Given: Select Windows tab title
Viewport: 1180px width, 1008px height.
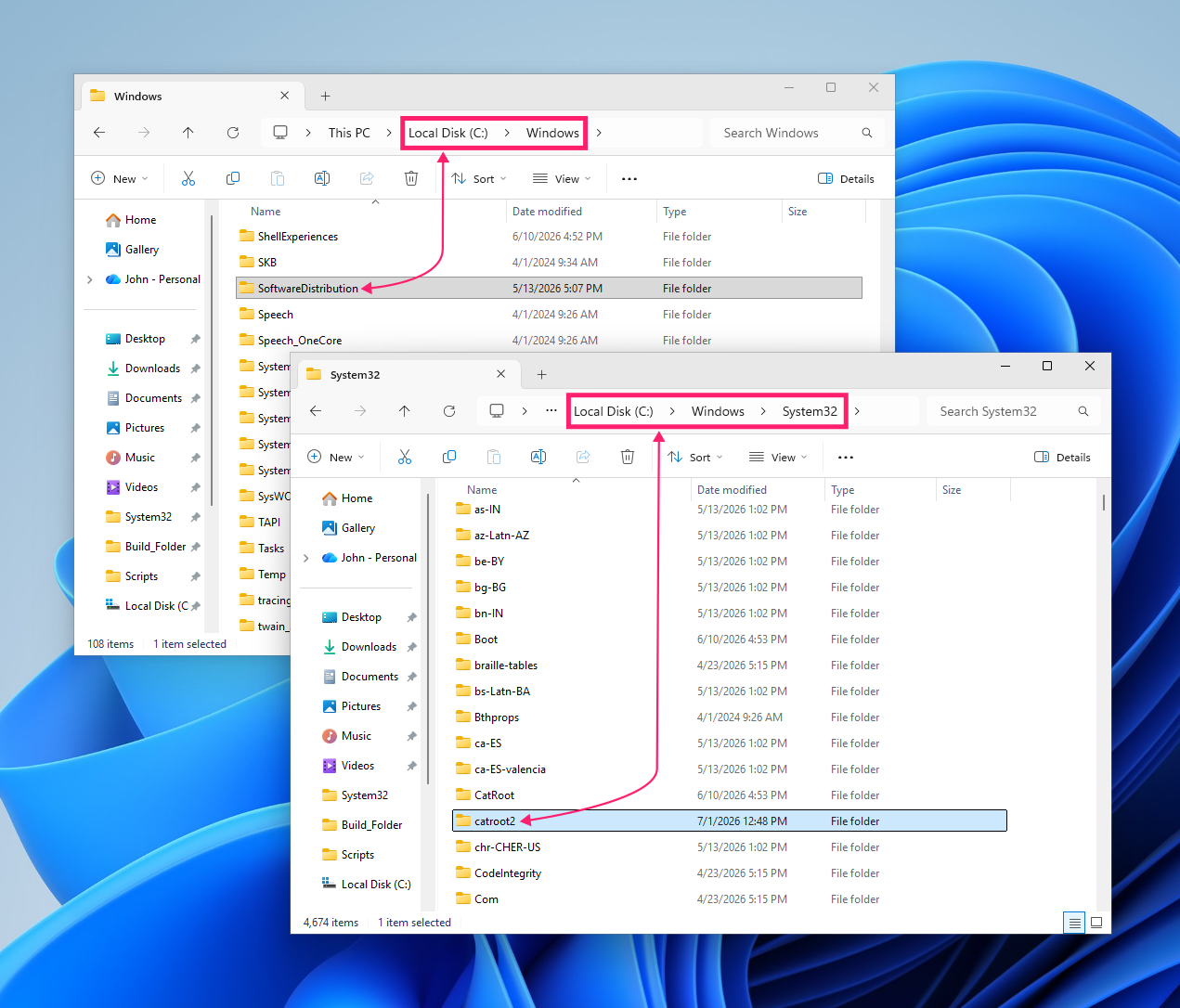Looking at the screenshot, I should [137, 97].
